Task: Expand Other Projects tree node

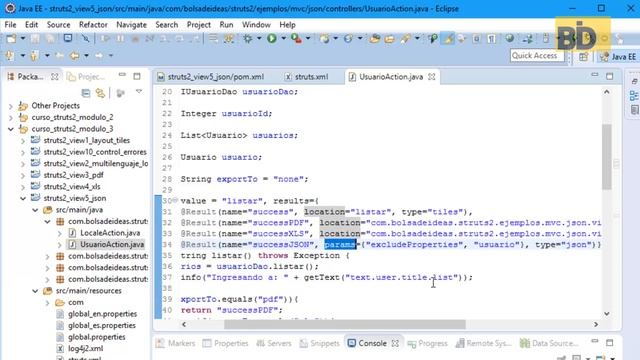Action: coord(11,106)
